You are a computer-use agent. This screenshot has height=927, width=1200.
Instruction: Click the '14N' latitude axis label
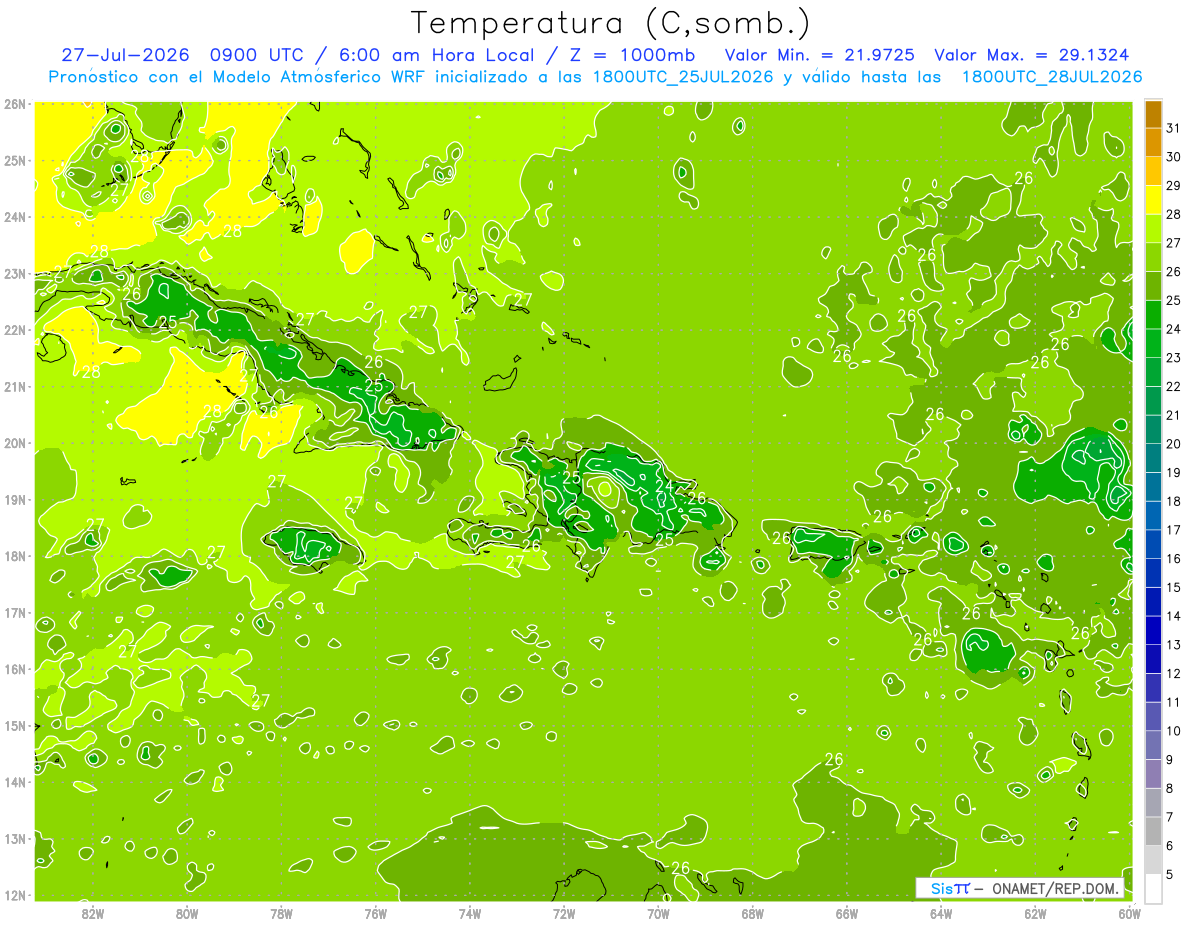[15, 782]
